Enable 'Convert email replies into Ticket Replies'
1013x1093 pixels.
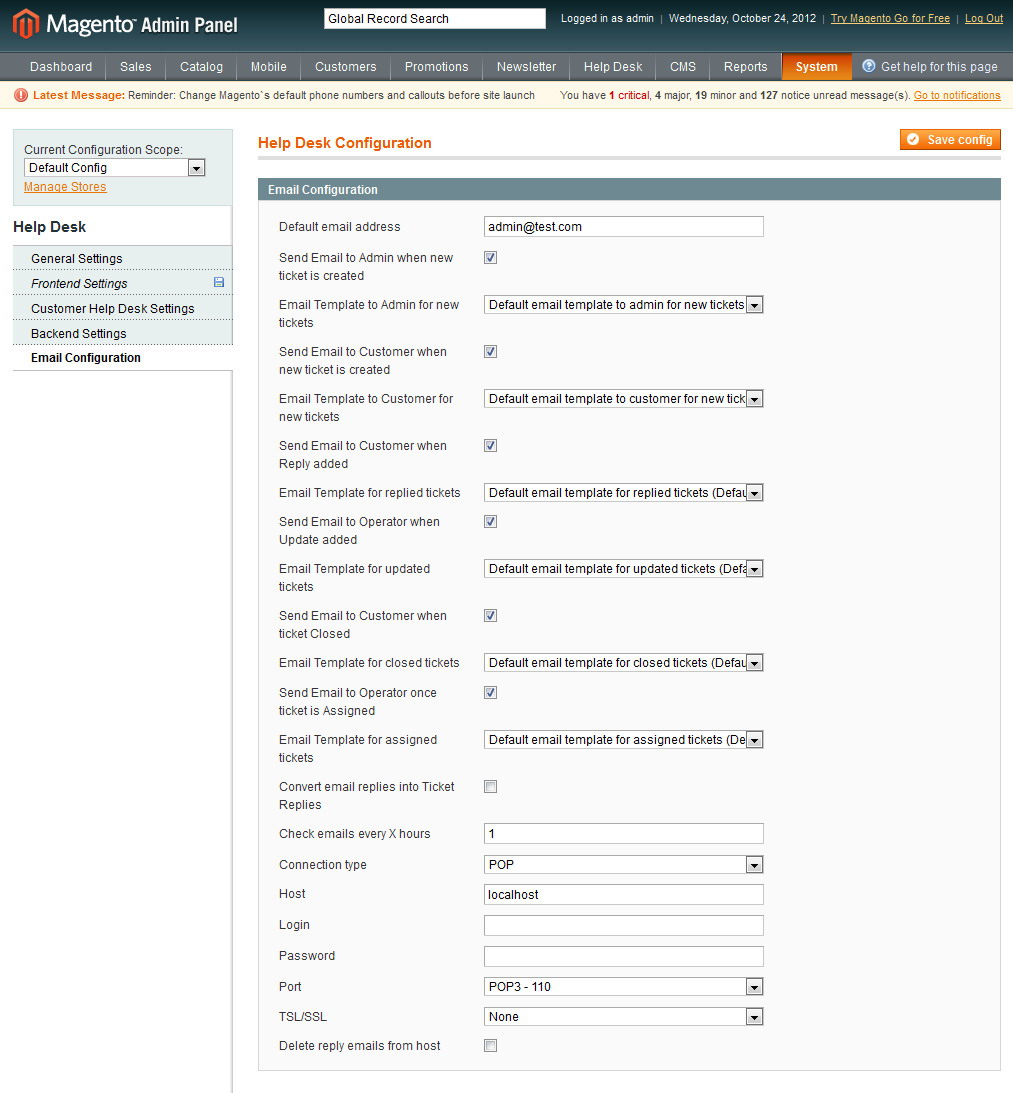[490, 787]
